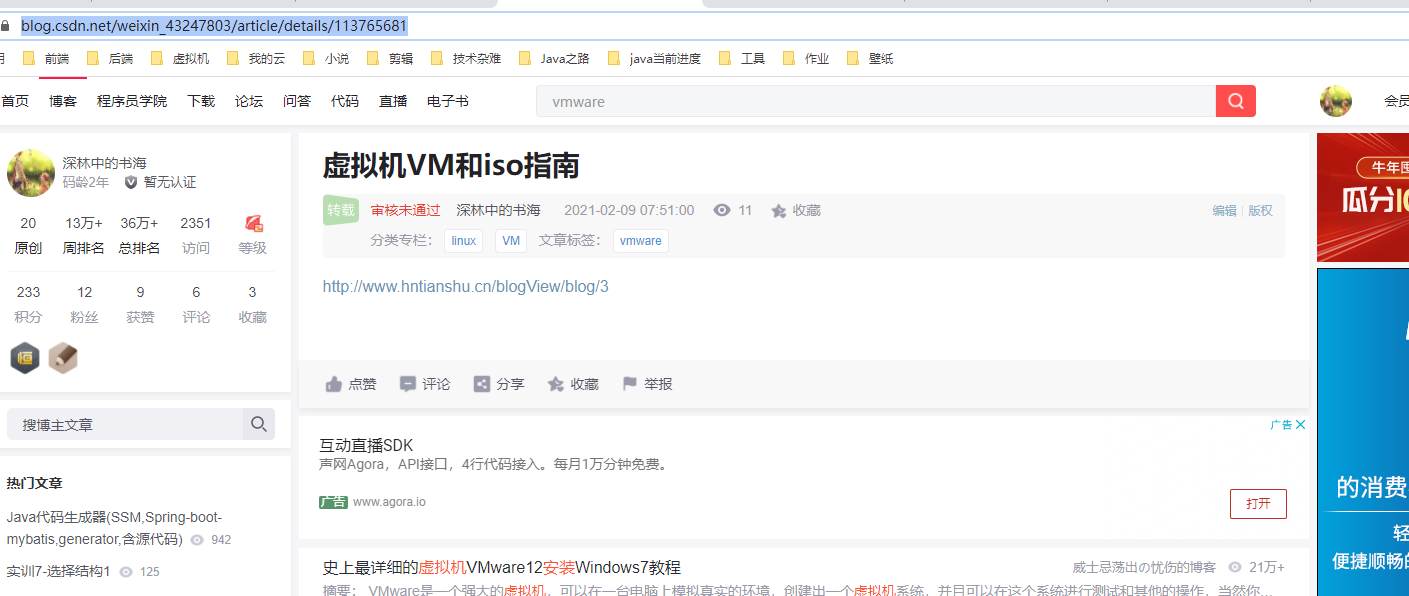Open the 博客 navigation item
1409x596 pixels.
[x=63, y=101]
